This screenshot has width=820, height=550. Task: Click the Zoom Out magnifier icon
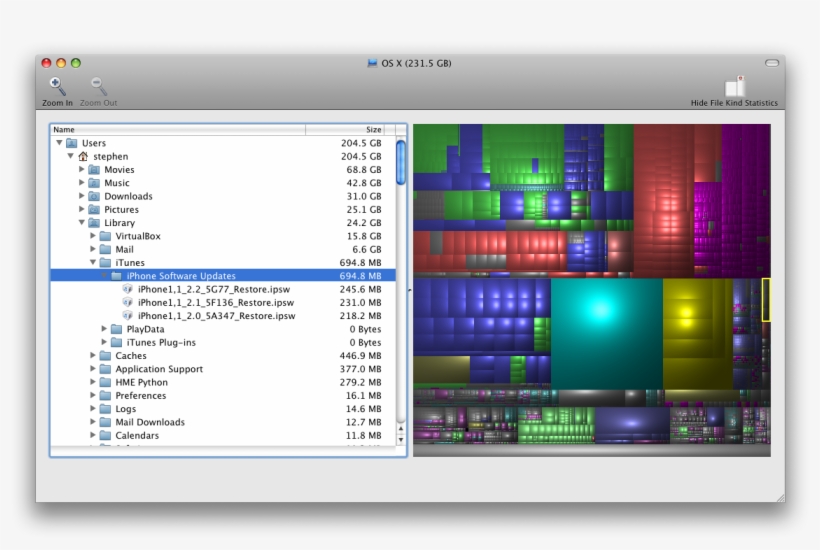[98, 86]
